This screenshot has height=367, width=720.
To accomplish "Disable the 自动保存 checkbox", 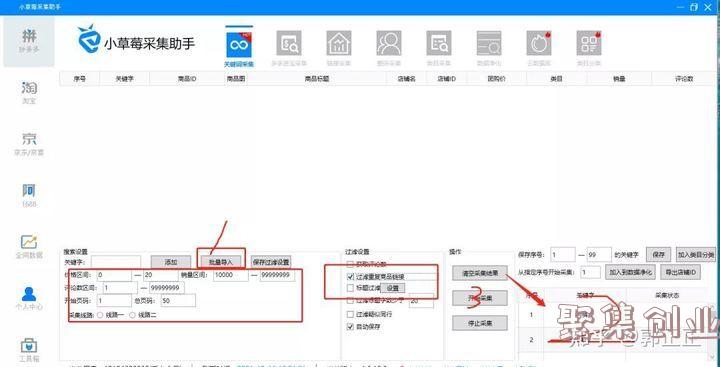I will click(x=351, y=327).
